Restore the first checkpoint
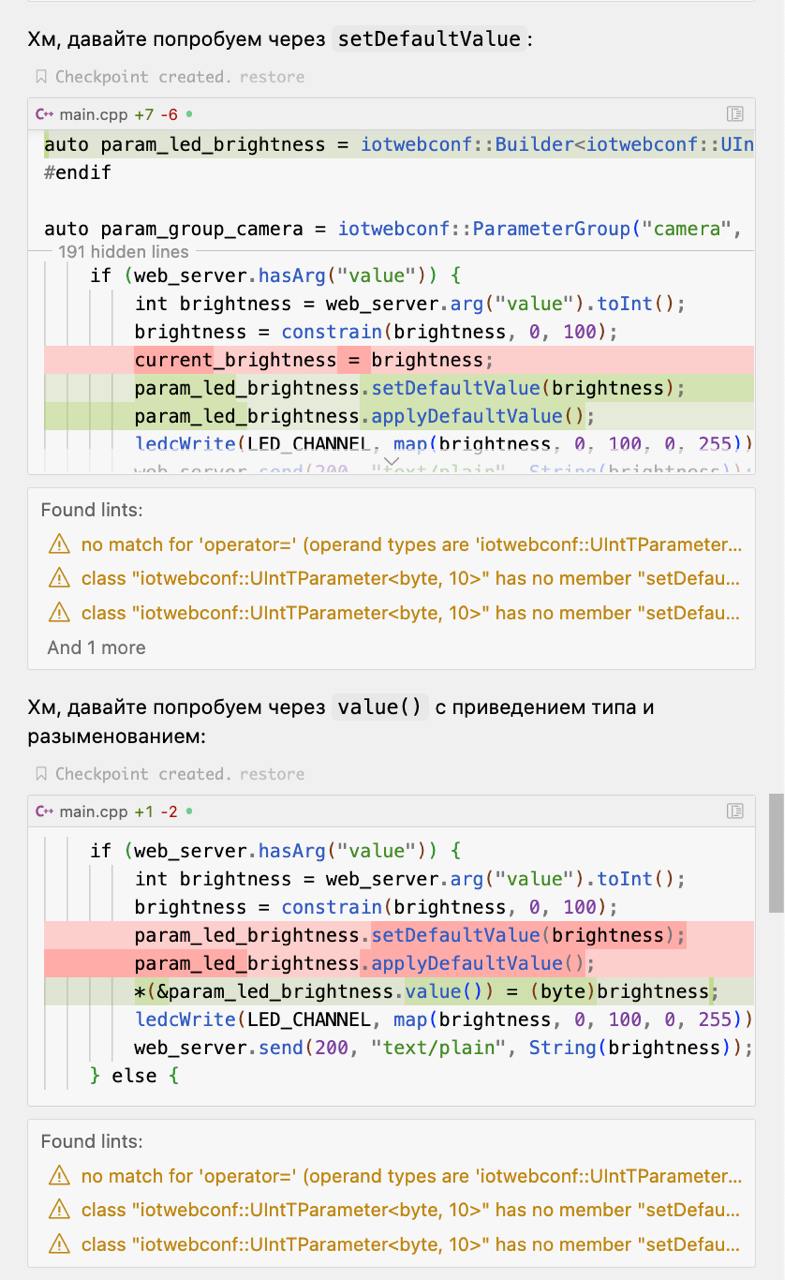The width and height of the screenshot is (785, 1280). pos(272,77)
